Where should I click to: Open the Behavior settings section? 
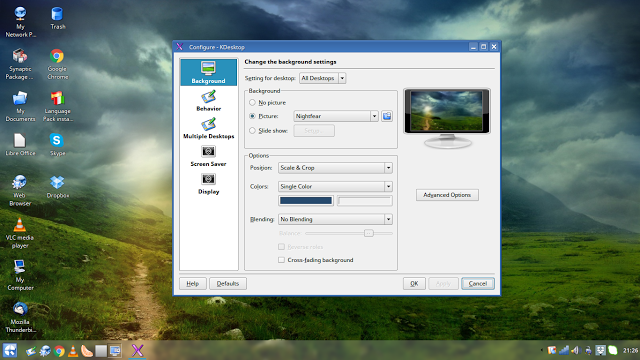(208, 101)
